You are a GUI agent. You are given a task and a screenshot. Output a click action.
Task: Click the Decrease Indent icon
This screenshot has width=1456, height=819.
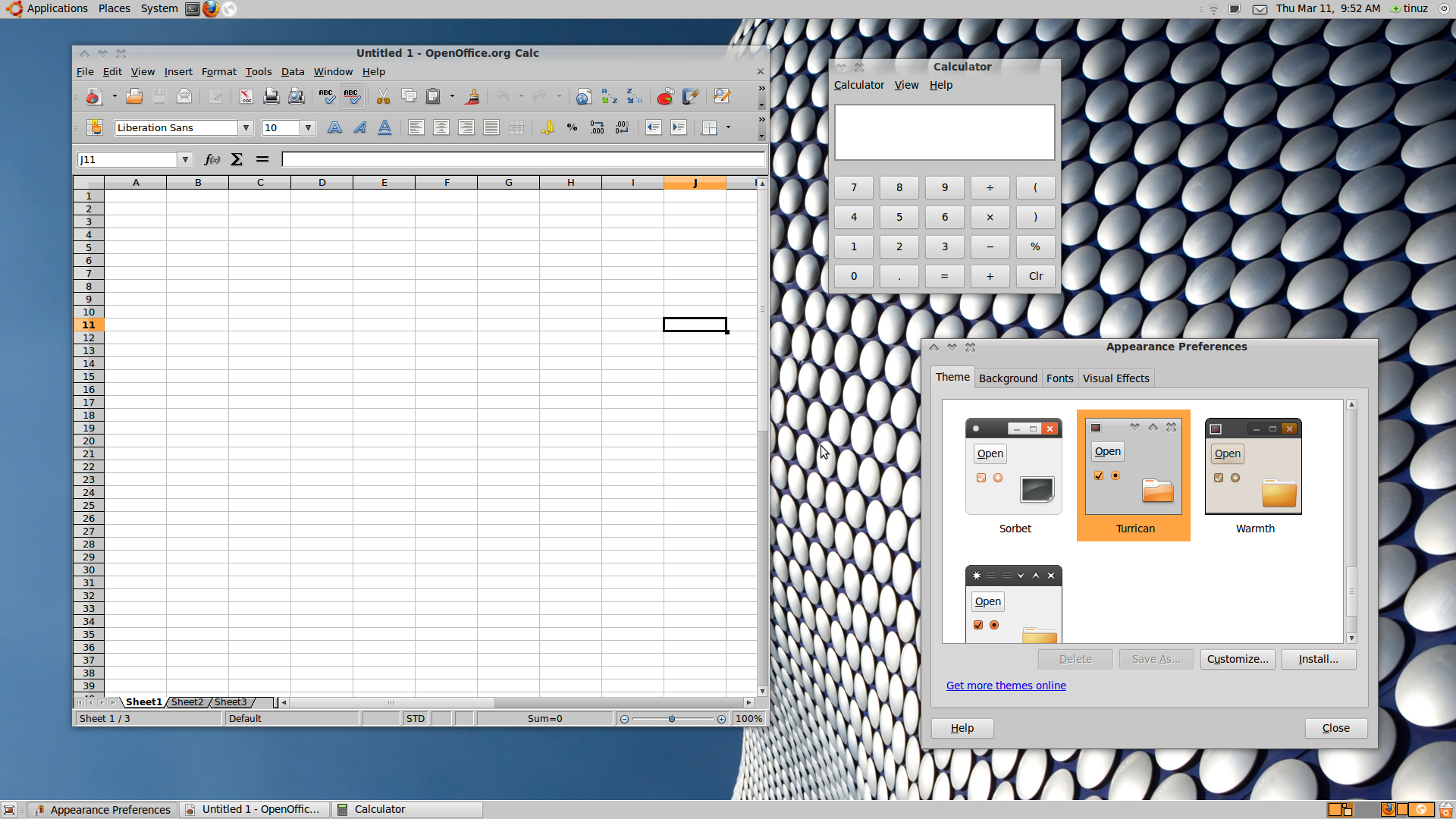(654, 127)
